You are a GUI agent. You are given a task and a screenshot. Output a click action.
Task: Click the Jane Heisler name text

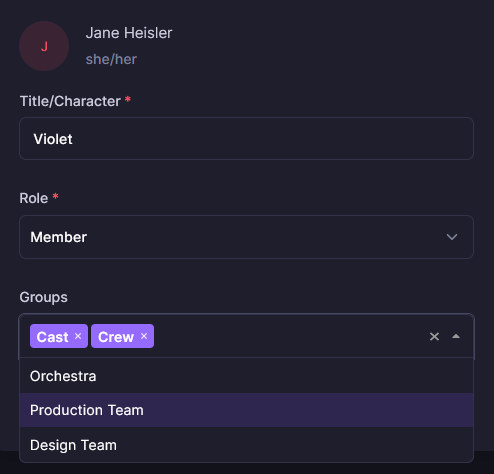pos(129,33)
